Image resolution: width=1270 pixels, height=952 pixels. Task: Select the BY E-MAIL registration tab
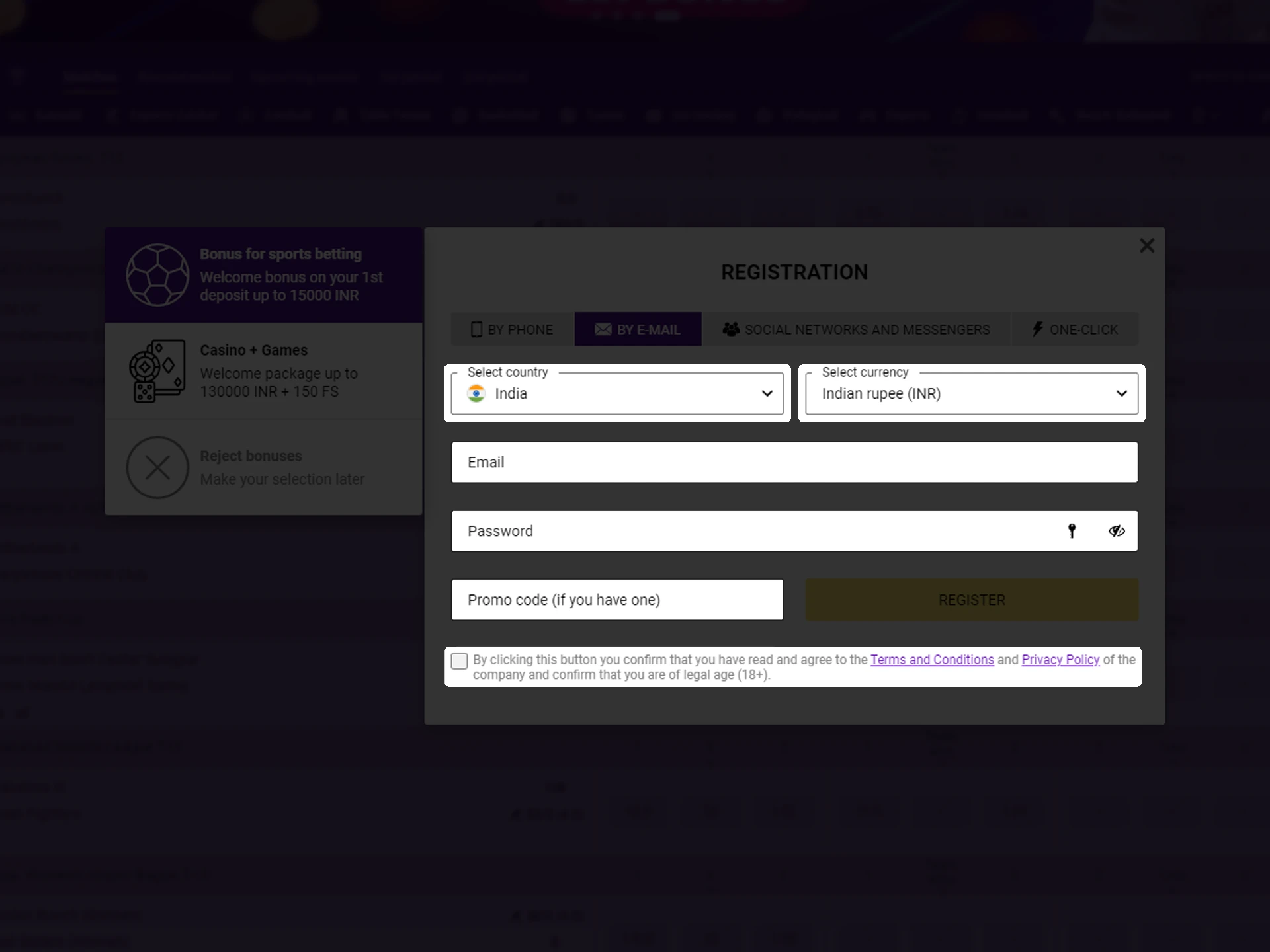click(x=637, y=329)
